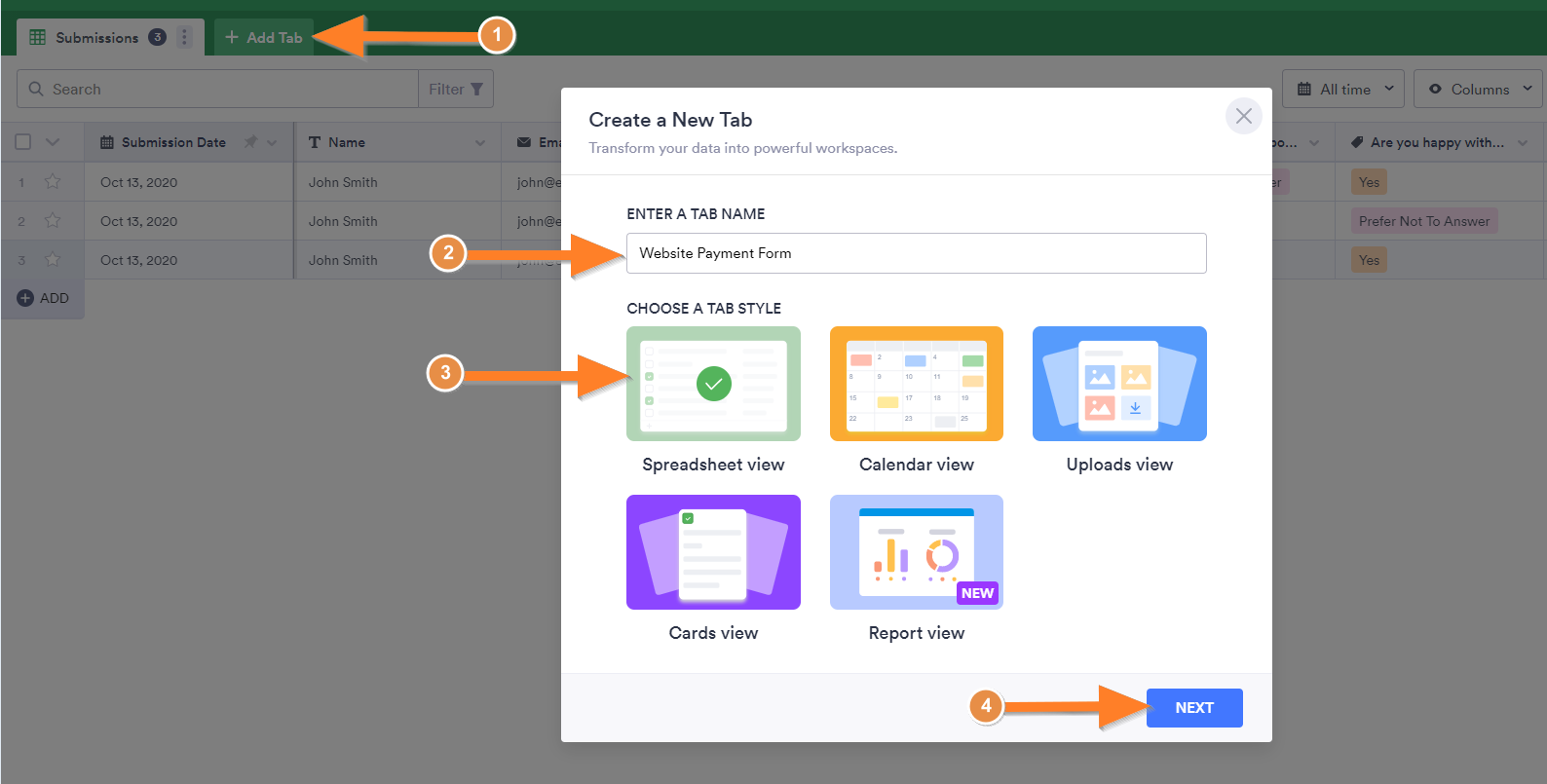Click the Filter funnel icon

click(x=476, y=89)
